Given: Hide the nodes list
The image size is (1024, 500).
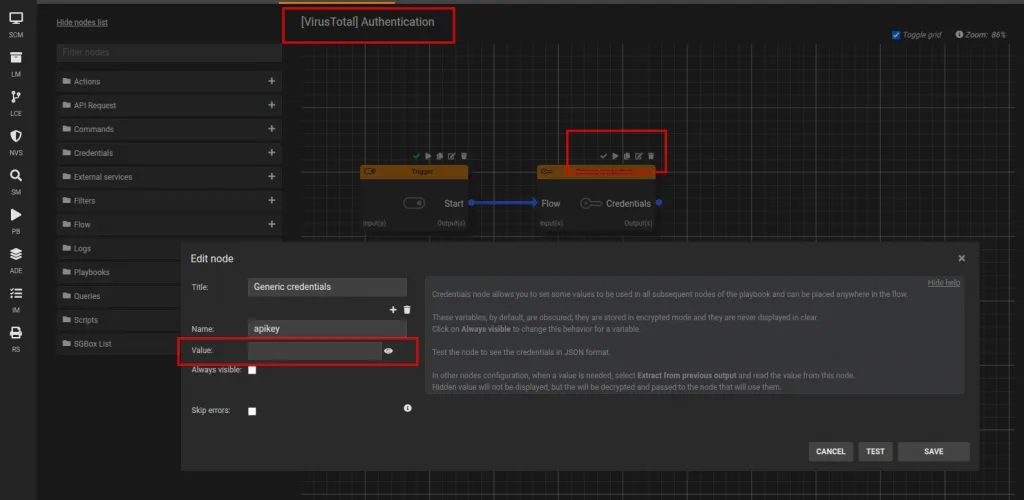Looking at the screenshot, I should (x=82, y=22).
